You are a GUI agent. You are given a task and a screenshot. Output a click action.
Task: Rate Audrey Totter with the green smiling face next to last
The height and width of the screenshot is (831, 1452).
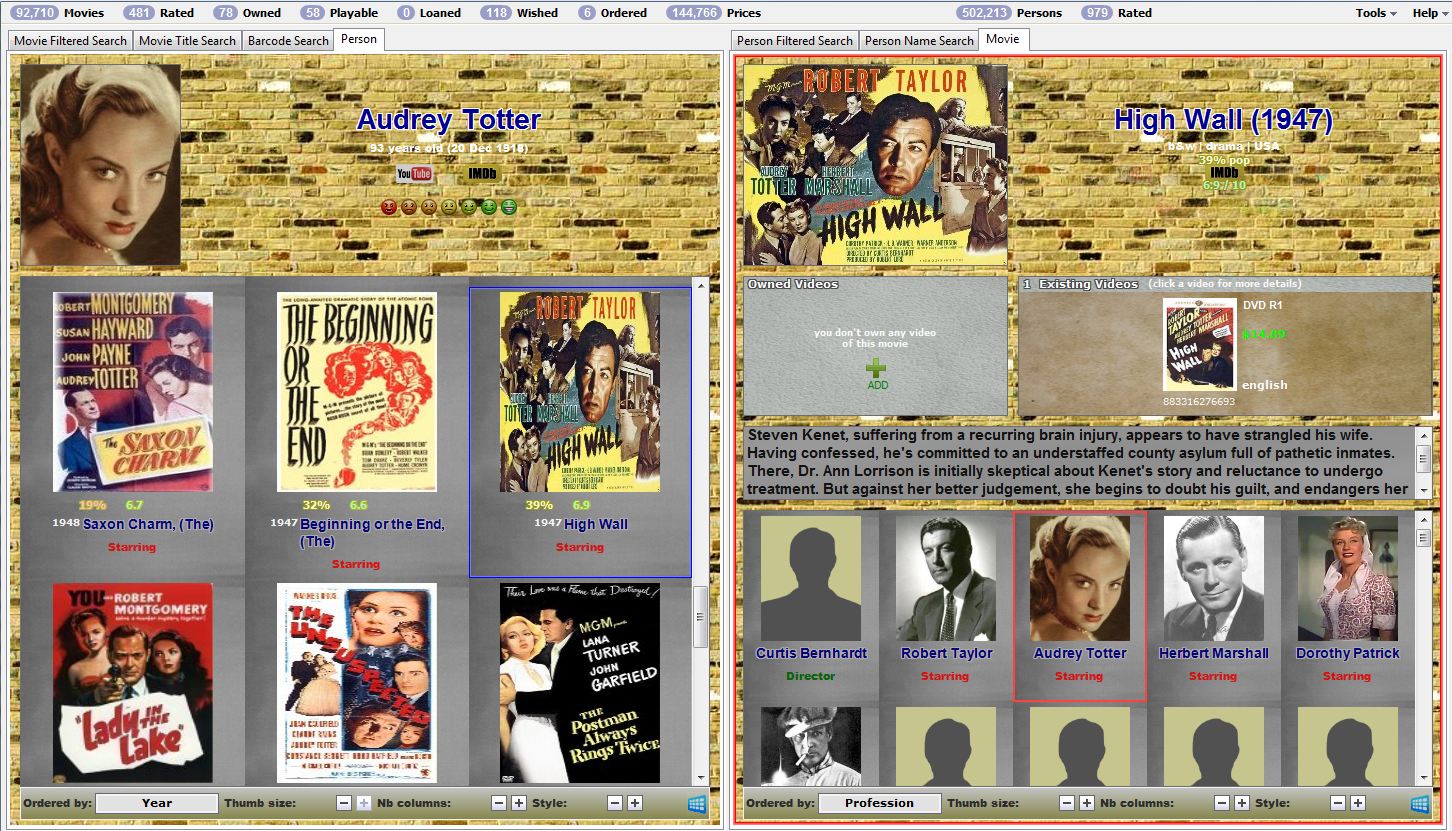tap(489, 207)
